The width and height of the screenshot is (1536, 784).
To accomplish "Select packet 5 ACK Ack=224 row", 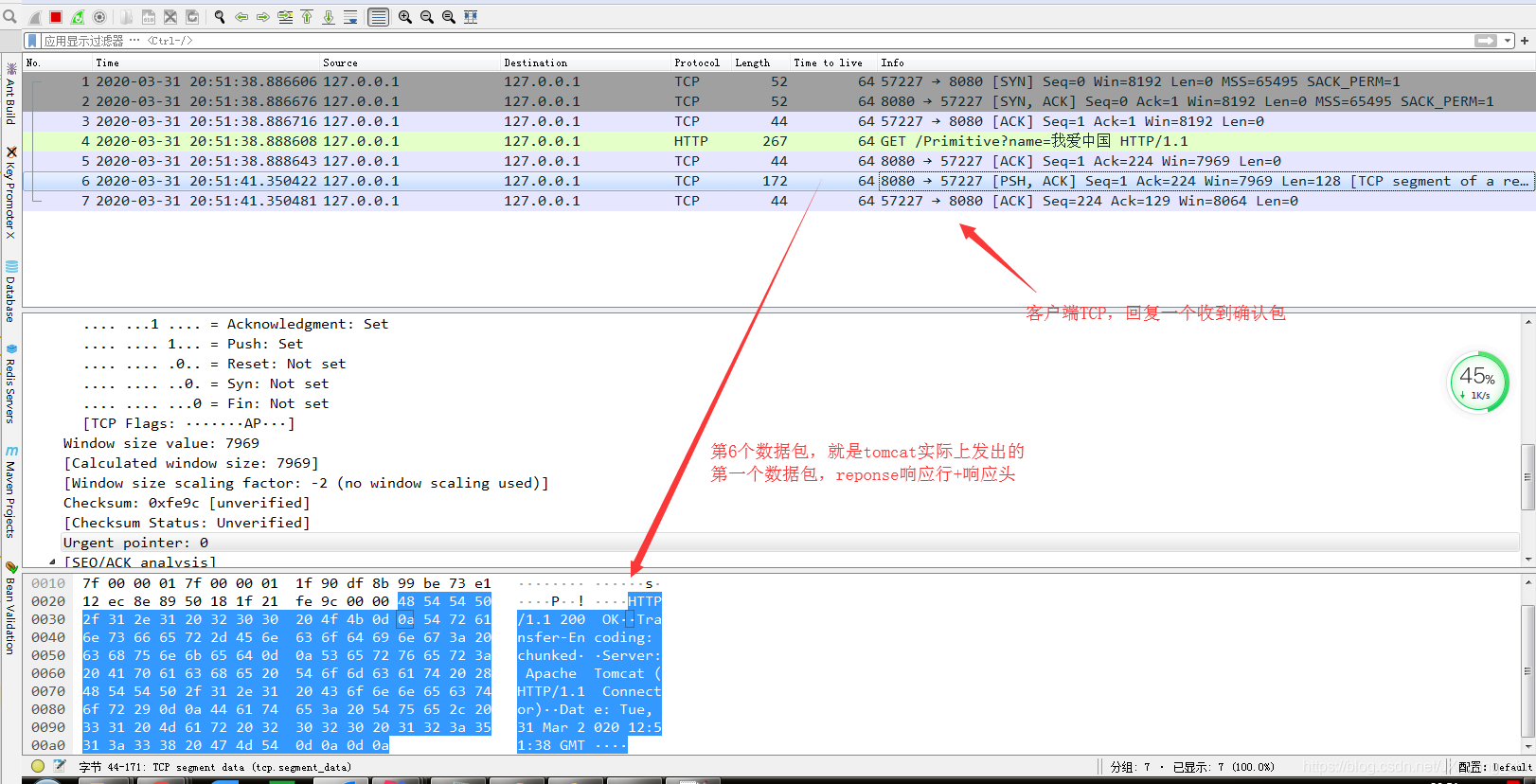I will pos(778,161).
